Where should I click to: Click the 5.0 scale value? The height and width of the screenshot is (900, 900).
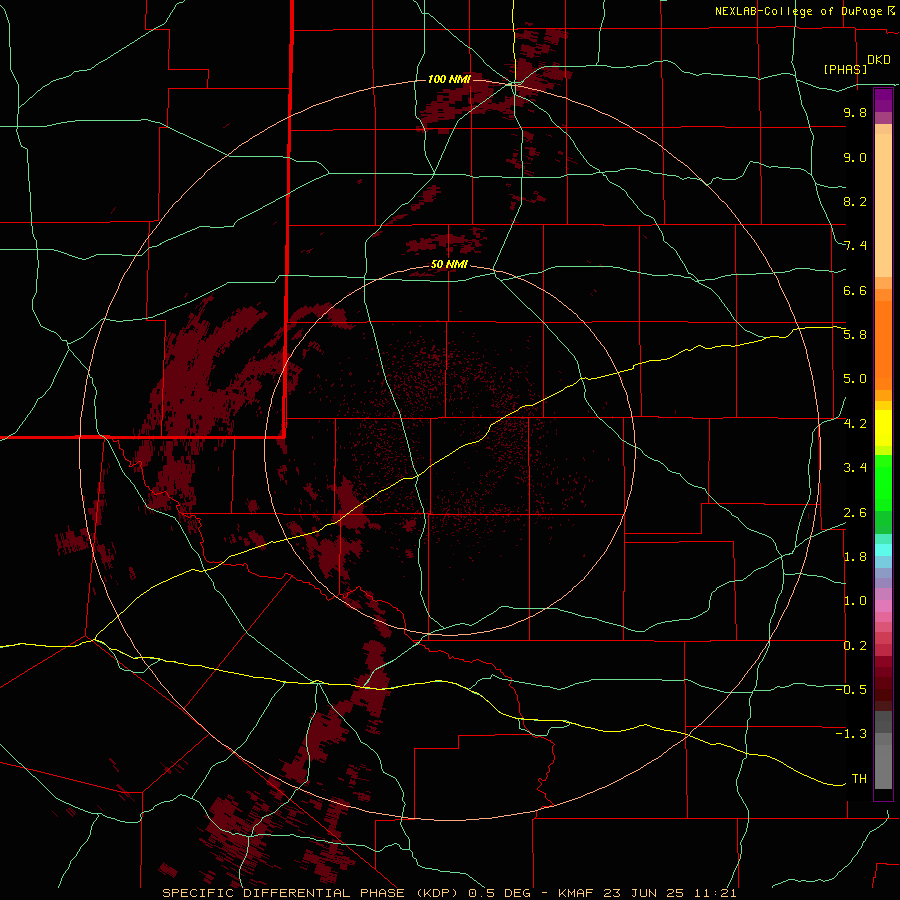855,379
